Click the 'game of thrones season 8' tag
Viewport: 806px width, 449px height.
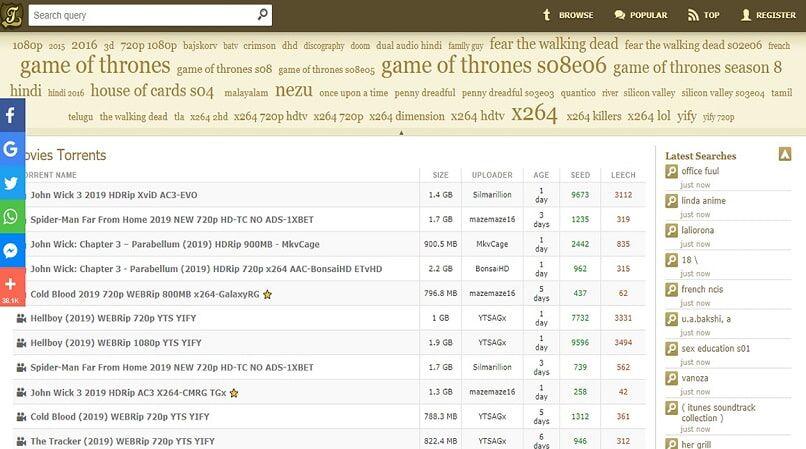pyautogui.click(x=697, y=67)
